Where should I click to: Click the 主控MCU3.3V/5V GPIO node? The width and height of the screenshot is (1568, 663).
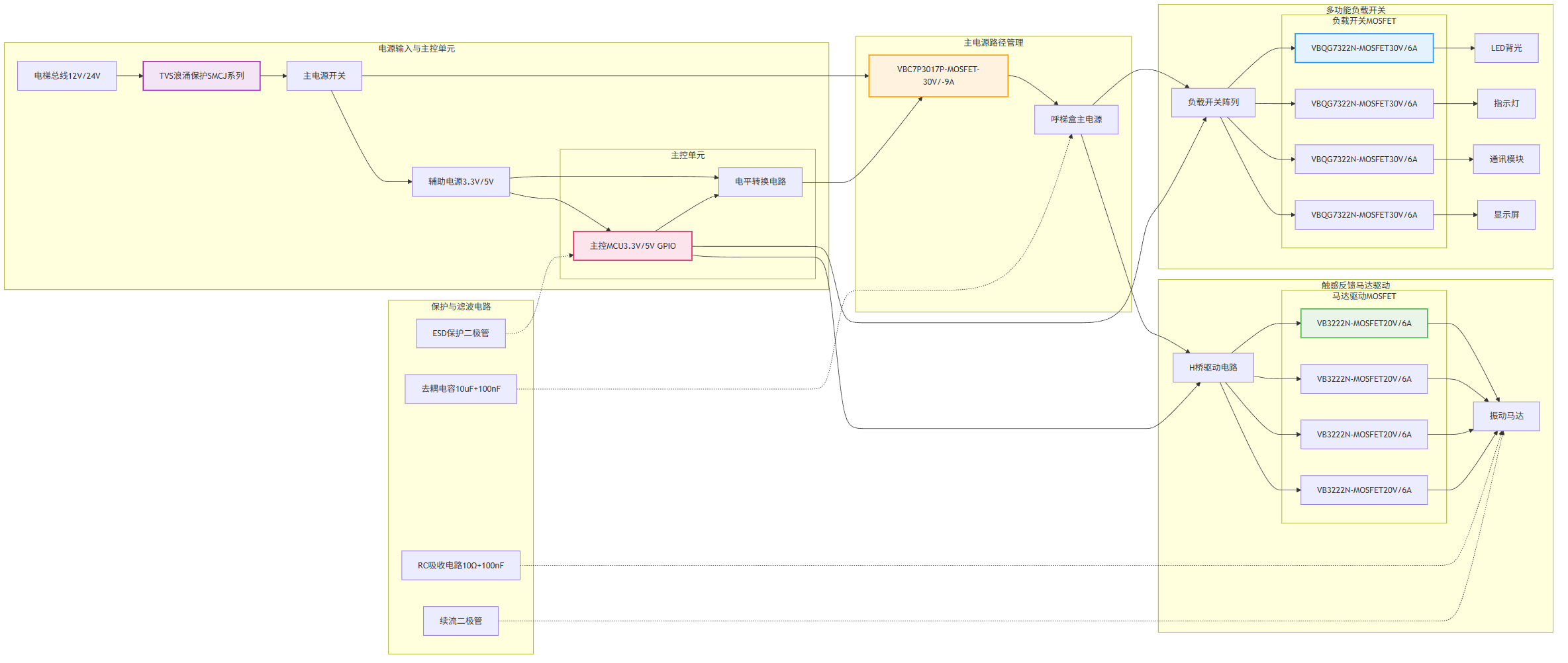(x=632, y=246)
